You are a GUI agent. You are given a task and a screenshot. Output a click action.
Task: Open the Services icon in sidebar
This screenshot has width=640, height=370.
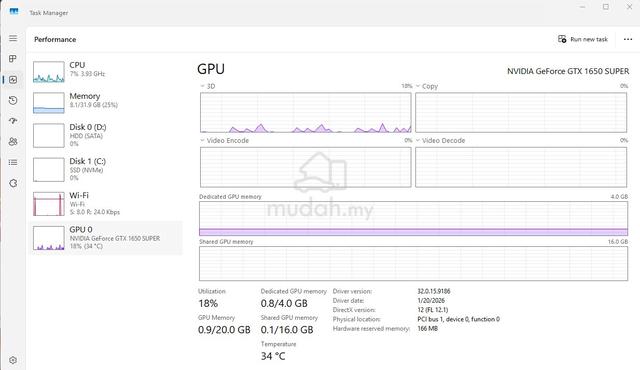13,183
